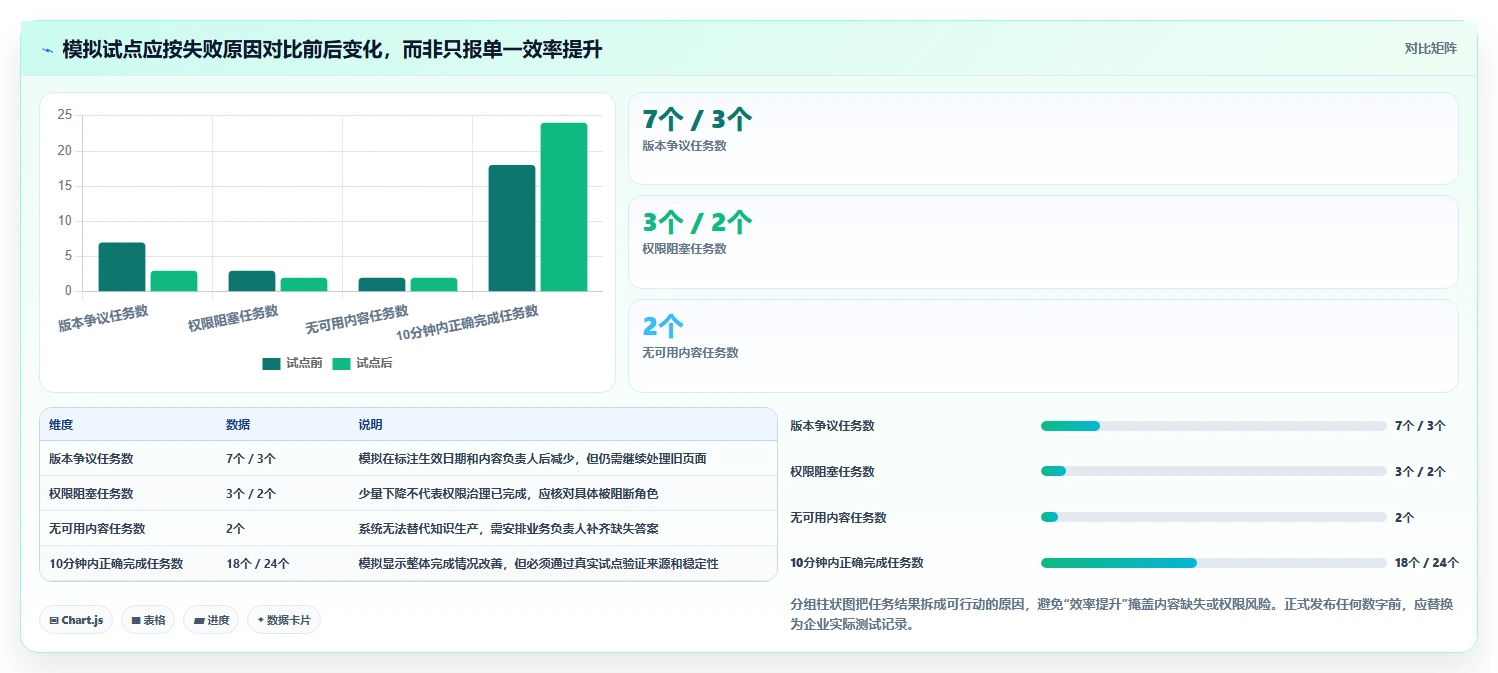Open the 7个 / 3个 data card
Viewport: 1498px width, 673px height.
point(1043,139)
